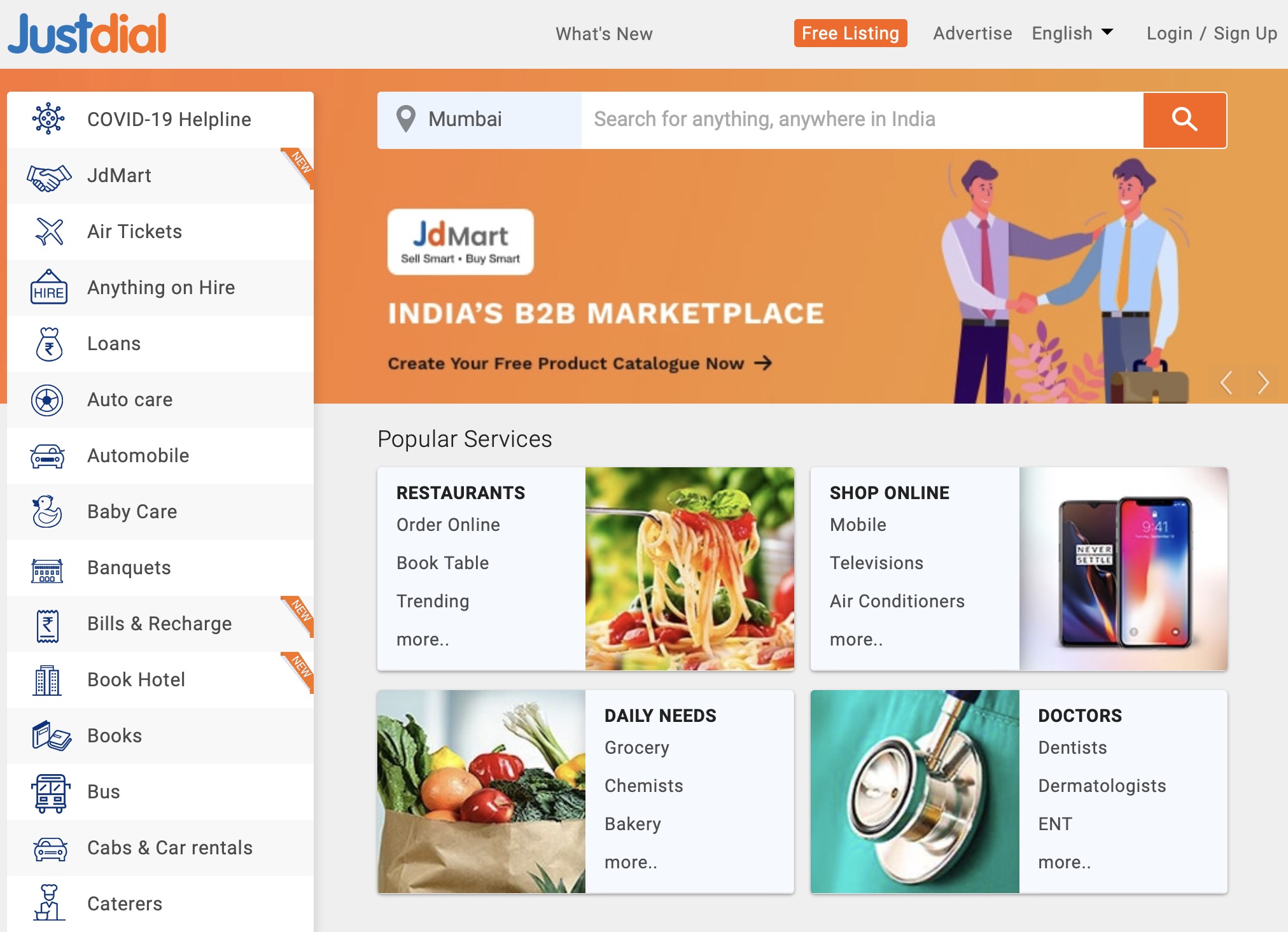
Task: Open the Restaurants pasta thumbnail
Action: (x=689, y=568)
